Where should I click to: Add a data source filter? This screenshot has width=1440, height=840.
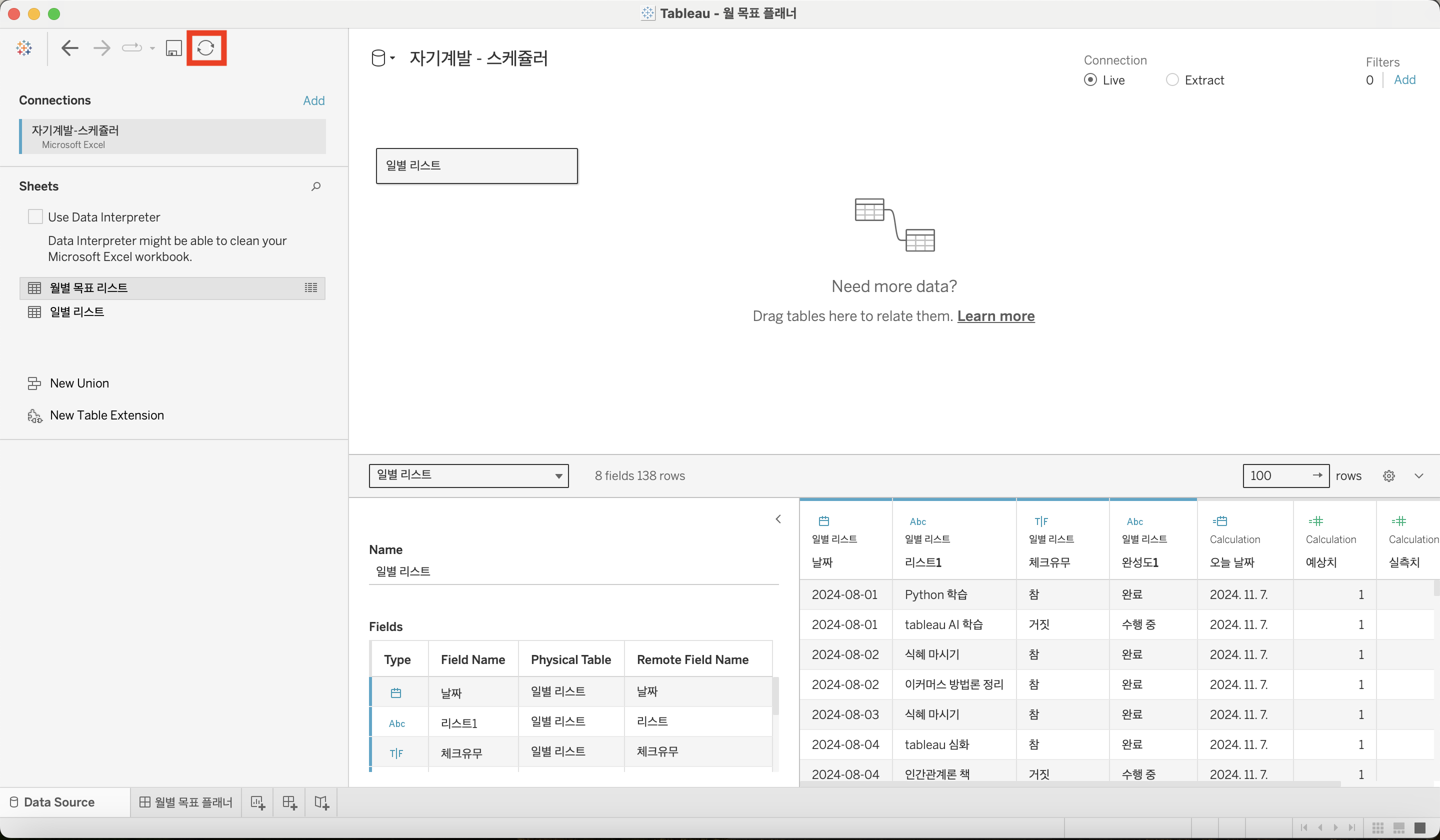[x=1404, y=80]
